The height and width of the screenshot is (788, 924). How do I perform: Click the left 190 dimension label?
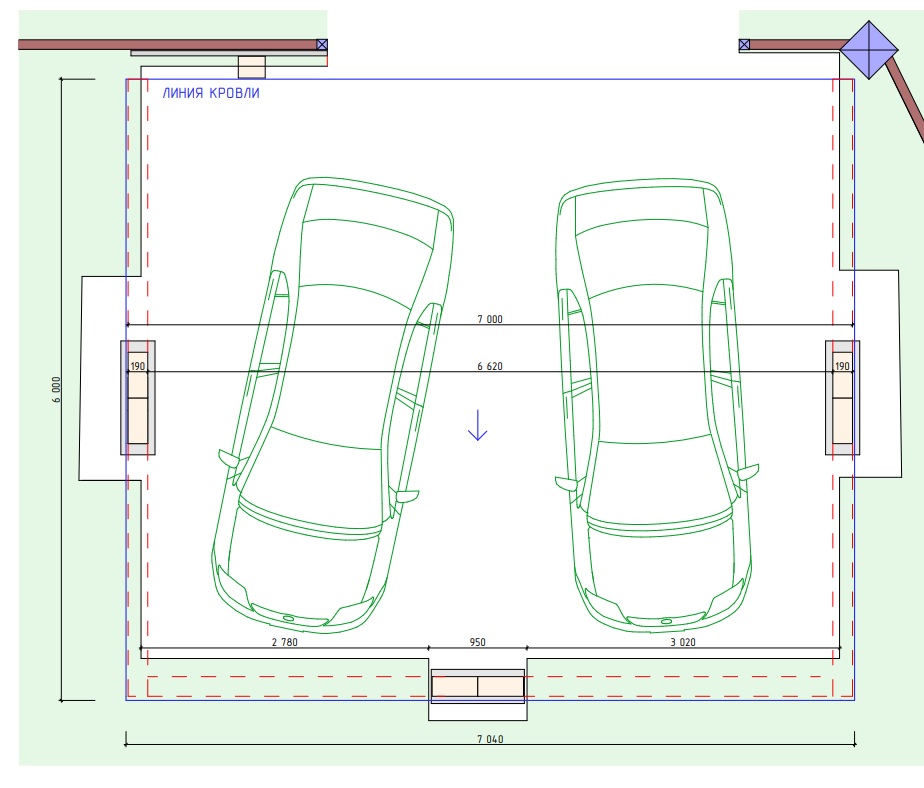click(138, 367)
